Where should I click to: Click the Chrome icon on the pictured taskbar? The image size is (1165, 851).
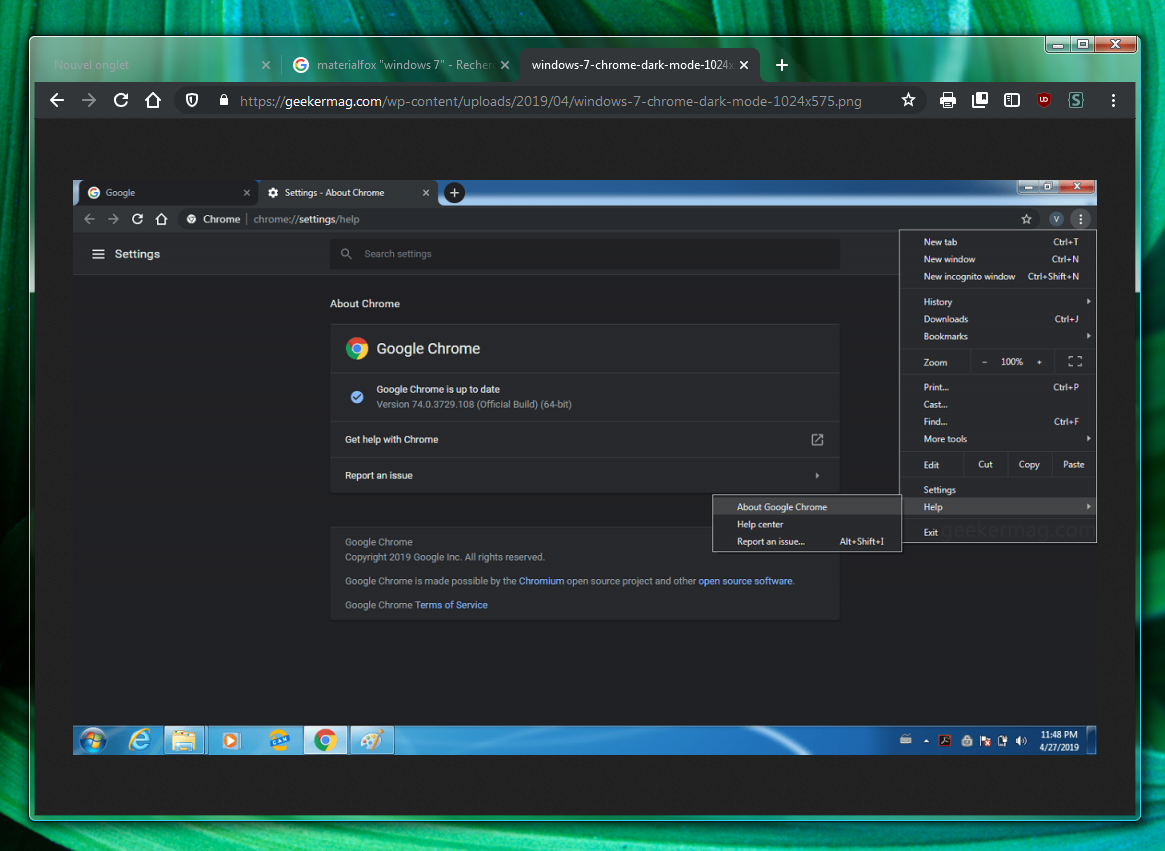(x=325, y=740)
